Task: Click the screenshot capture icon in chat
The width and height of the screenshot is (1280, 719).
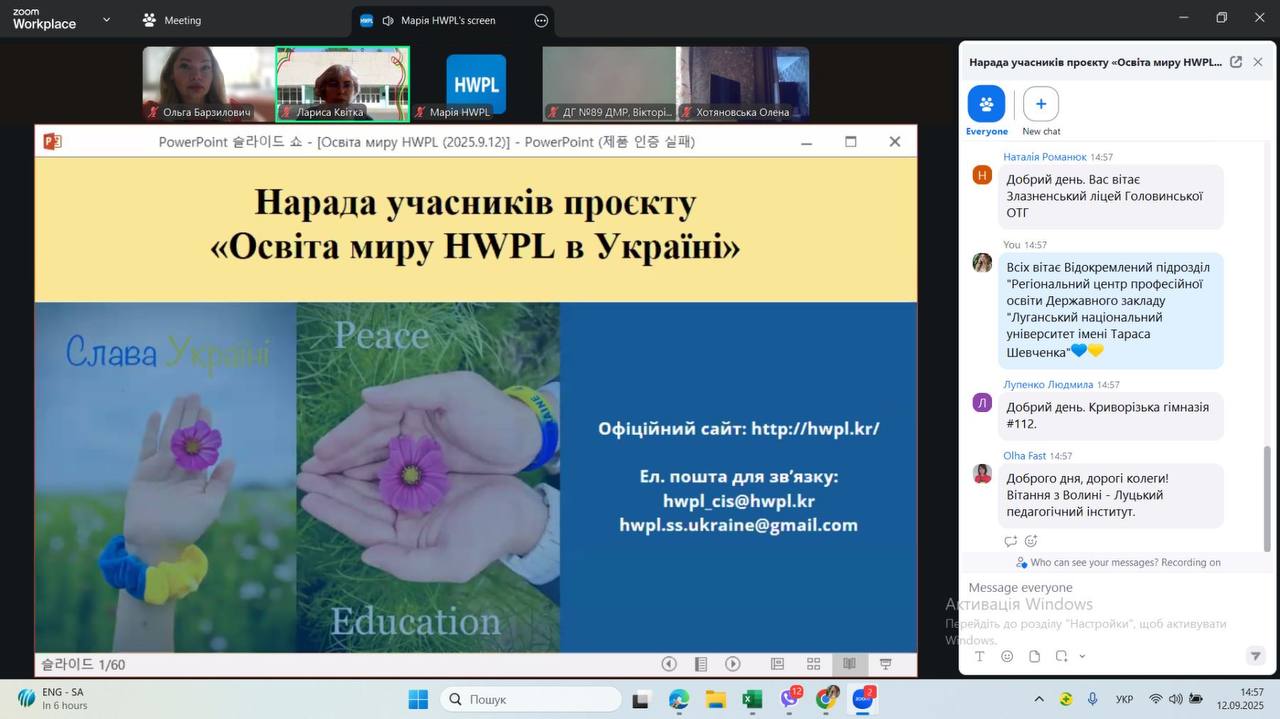Action: click(x=1061, y=656)
